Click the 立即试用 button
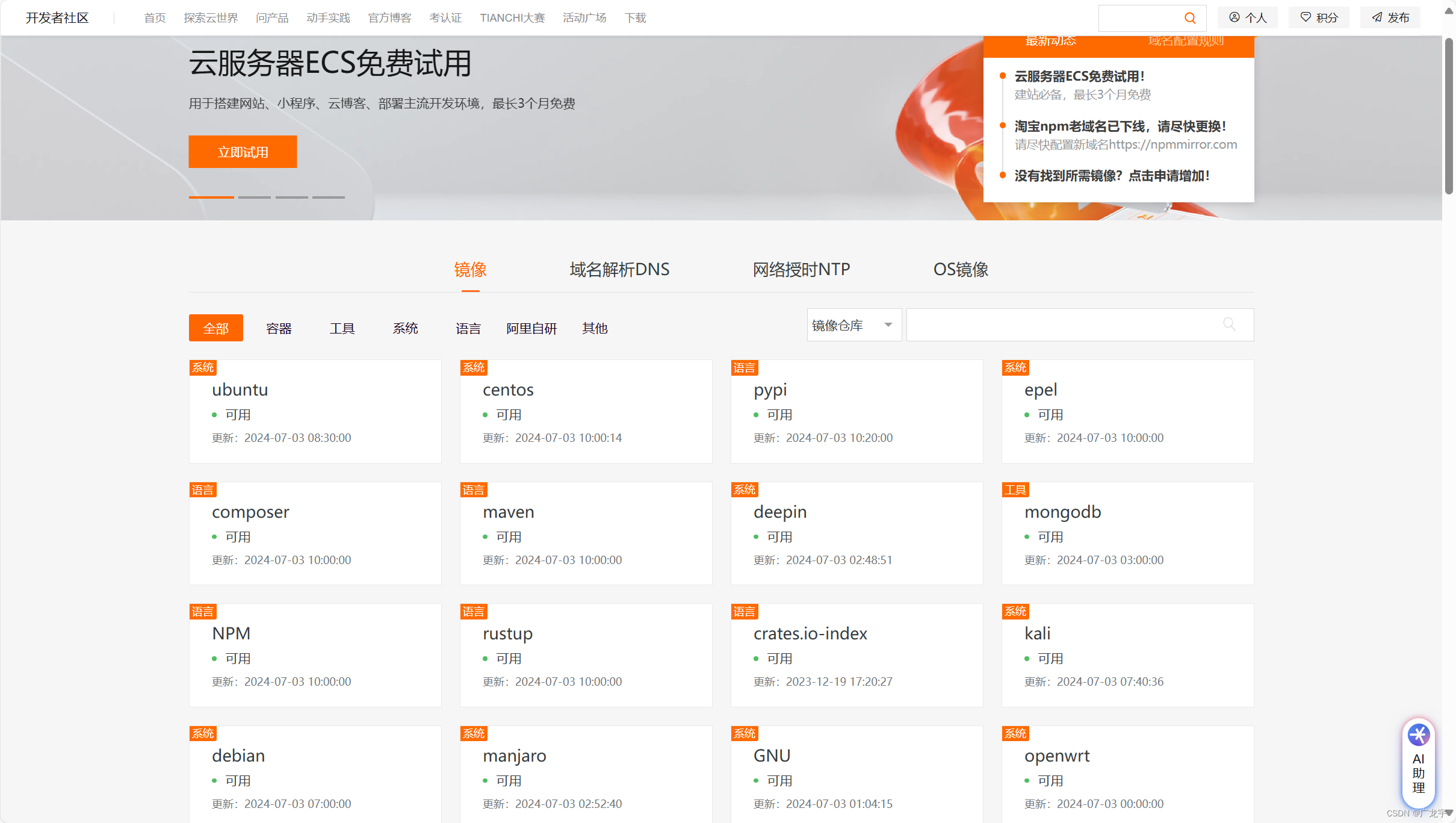This screenshot has height=823, width=1456. [x=243, y=152]
